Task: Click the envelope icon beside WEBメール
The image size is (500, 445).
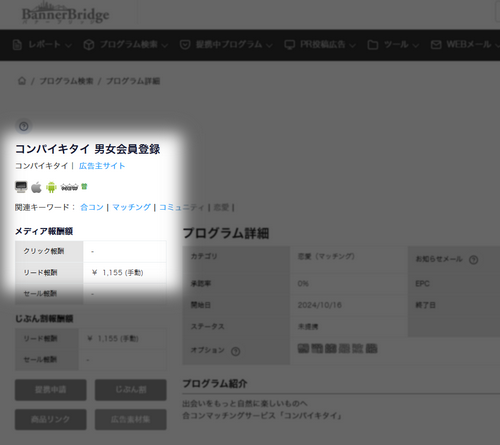Action: 436,45
